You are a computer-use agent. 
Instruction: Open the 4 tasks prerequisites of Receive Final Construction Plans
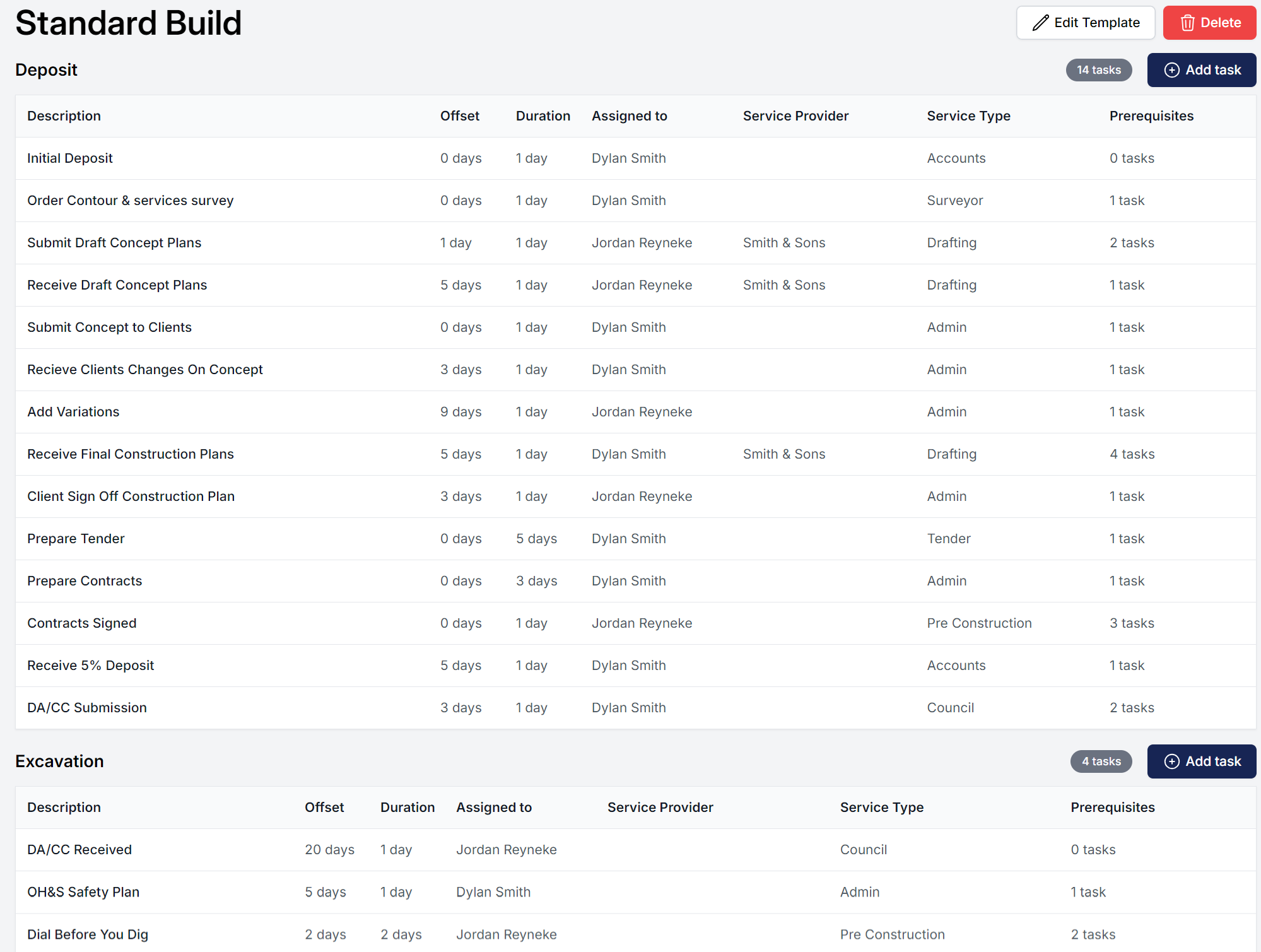[1132, 454]
